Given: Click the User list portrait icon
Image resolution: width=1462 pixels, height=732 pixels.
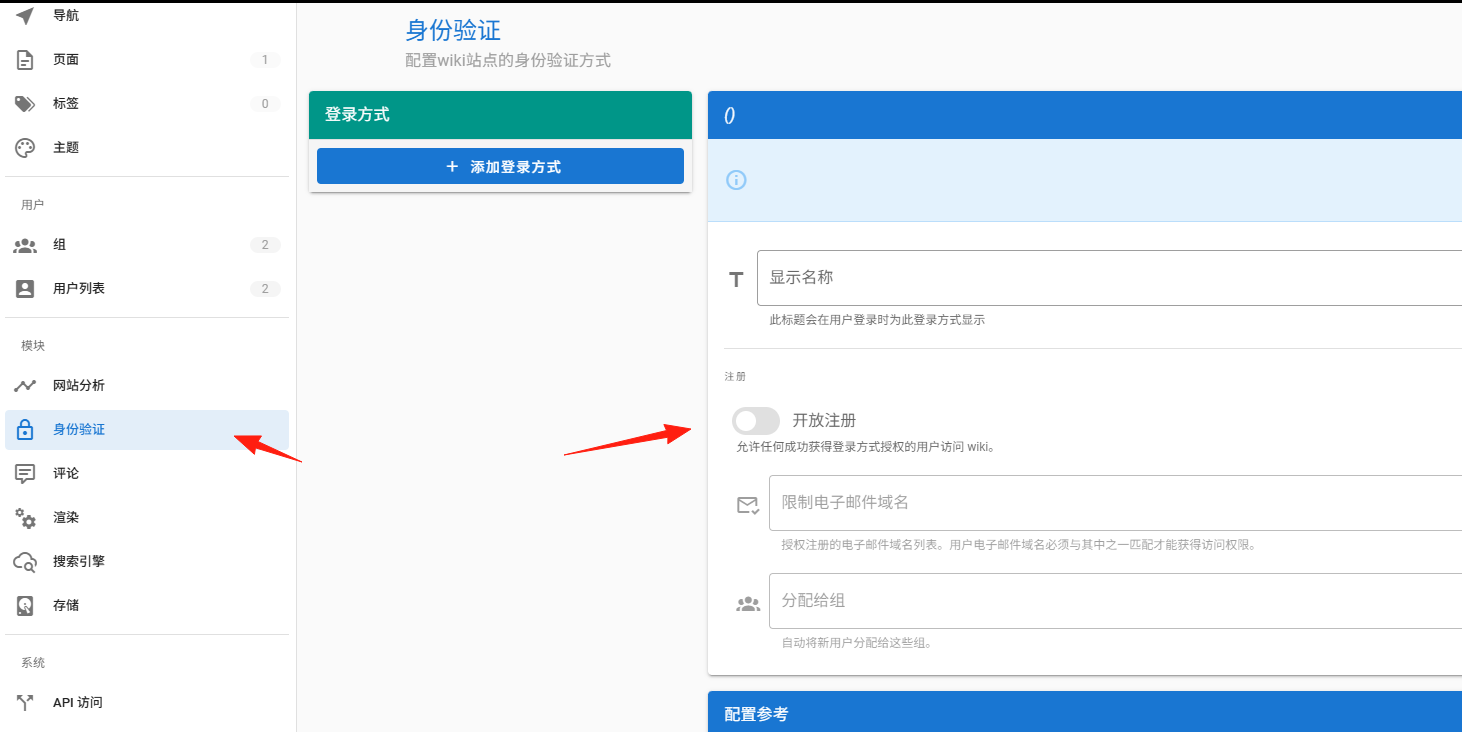Looking at the screenshot, I should click(x=25, y=289).
